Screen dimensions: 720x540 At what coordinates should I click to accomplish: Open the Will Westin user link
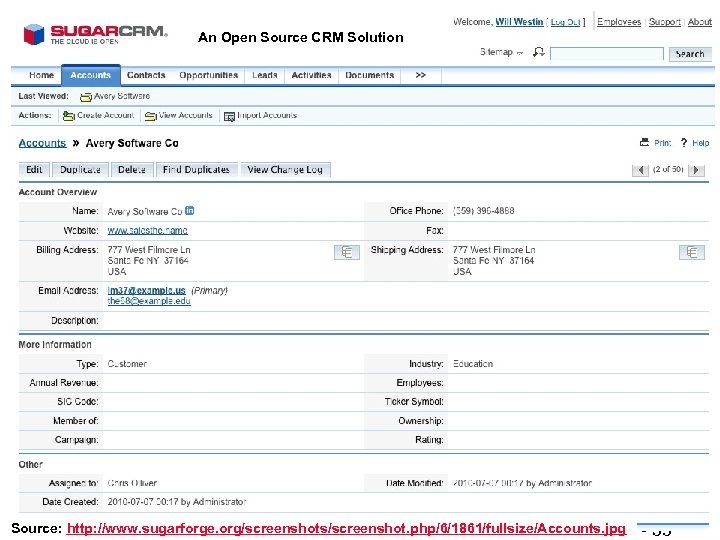pyautogui.click(x=519, y=22)
